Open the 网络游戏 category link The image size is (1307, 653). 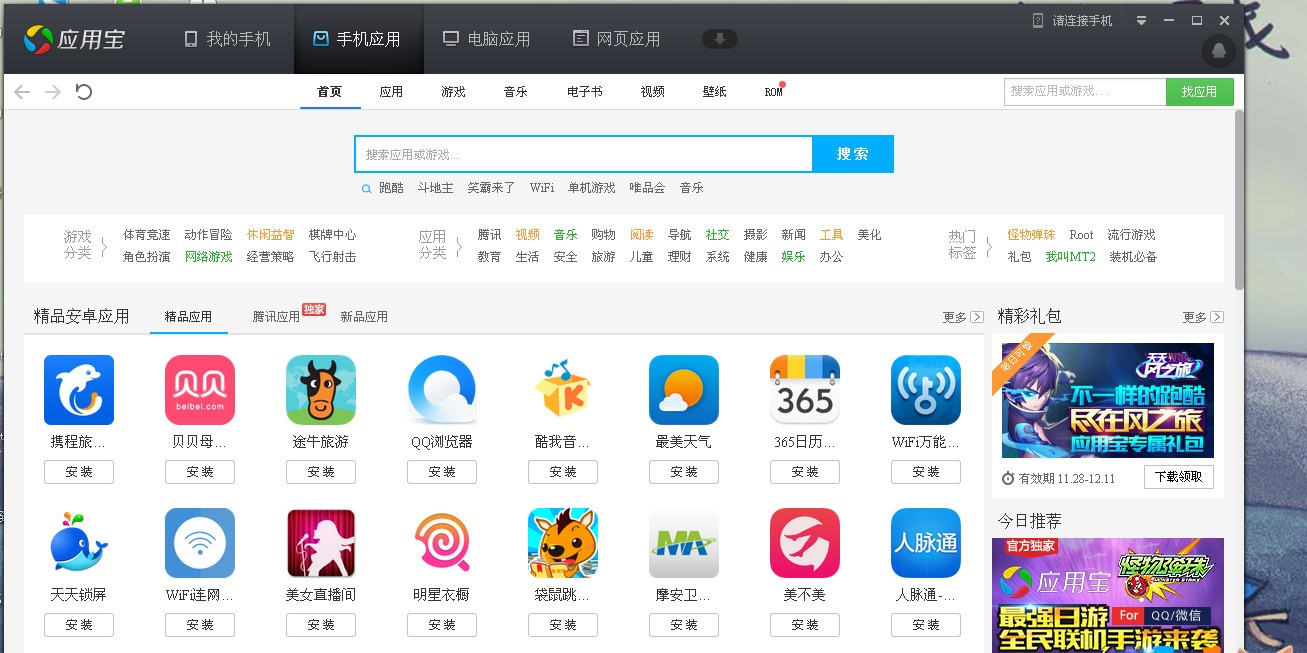(208, 257)
